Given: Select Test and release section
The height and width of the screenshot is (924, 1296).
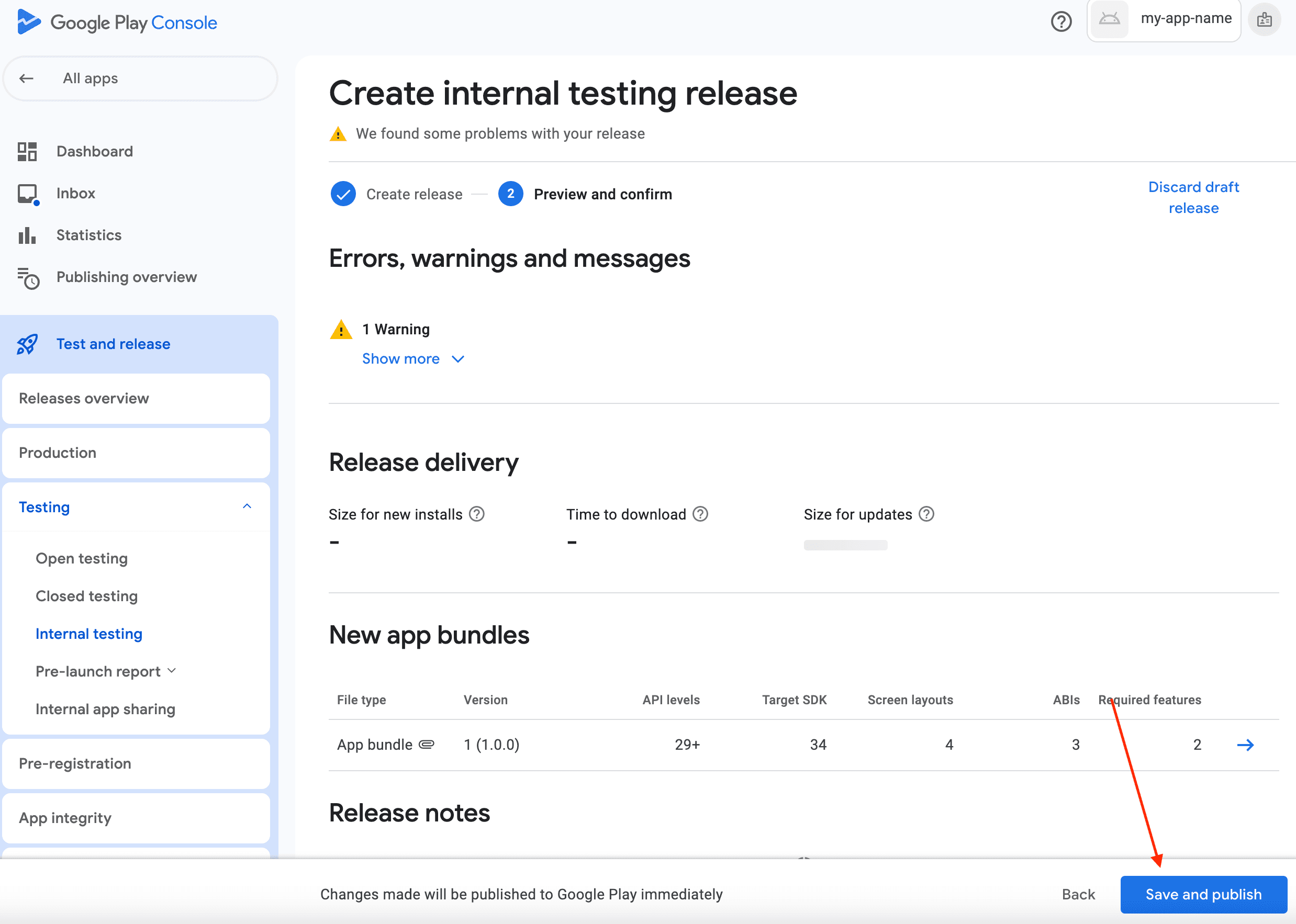Looking at the screenshot, I should [113, 344].
